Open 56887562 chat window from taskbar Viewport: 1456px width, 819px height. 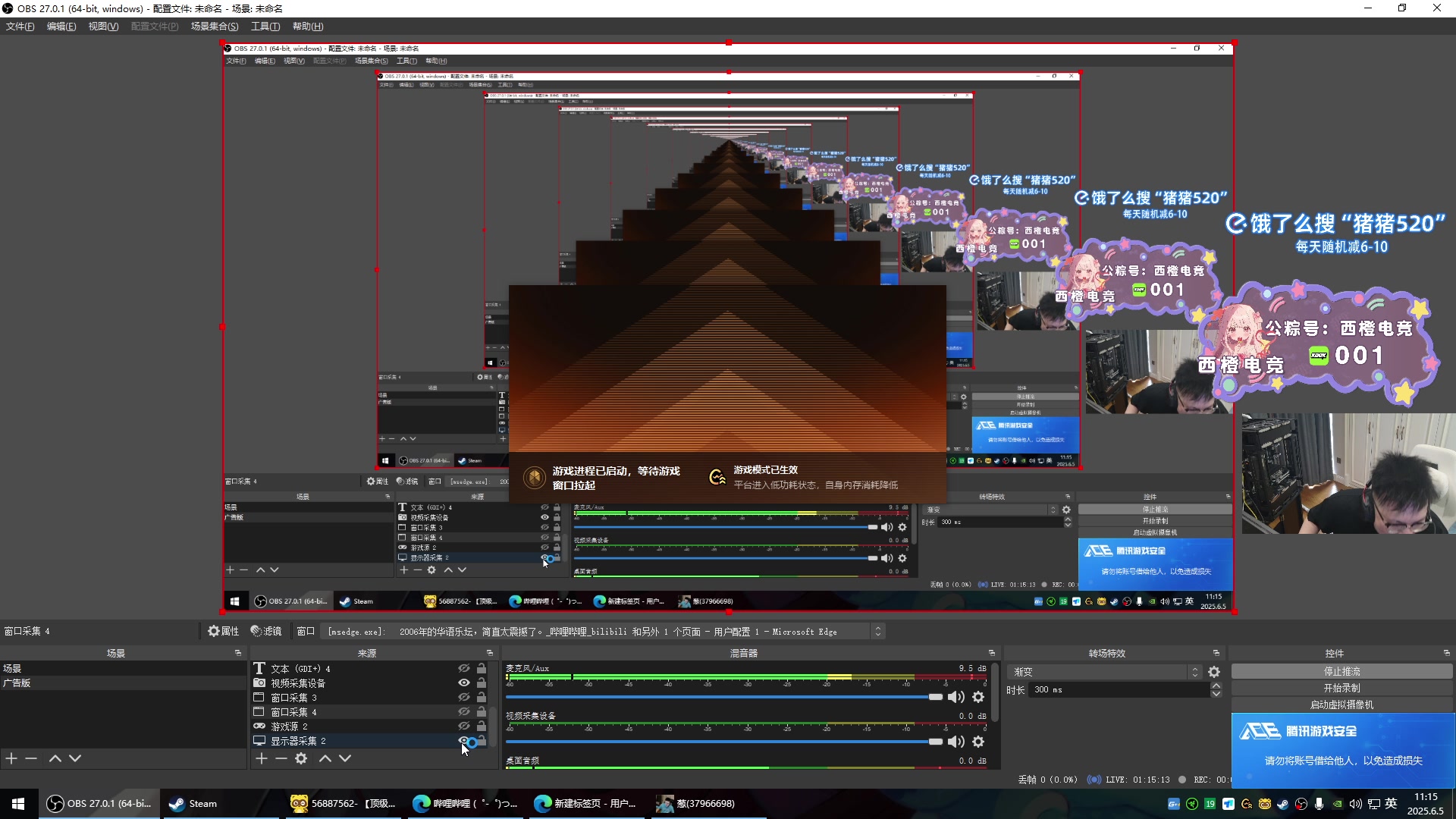coord(344,804)
